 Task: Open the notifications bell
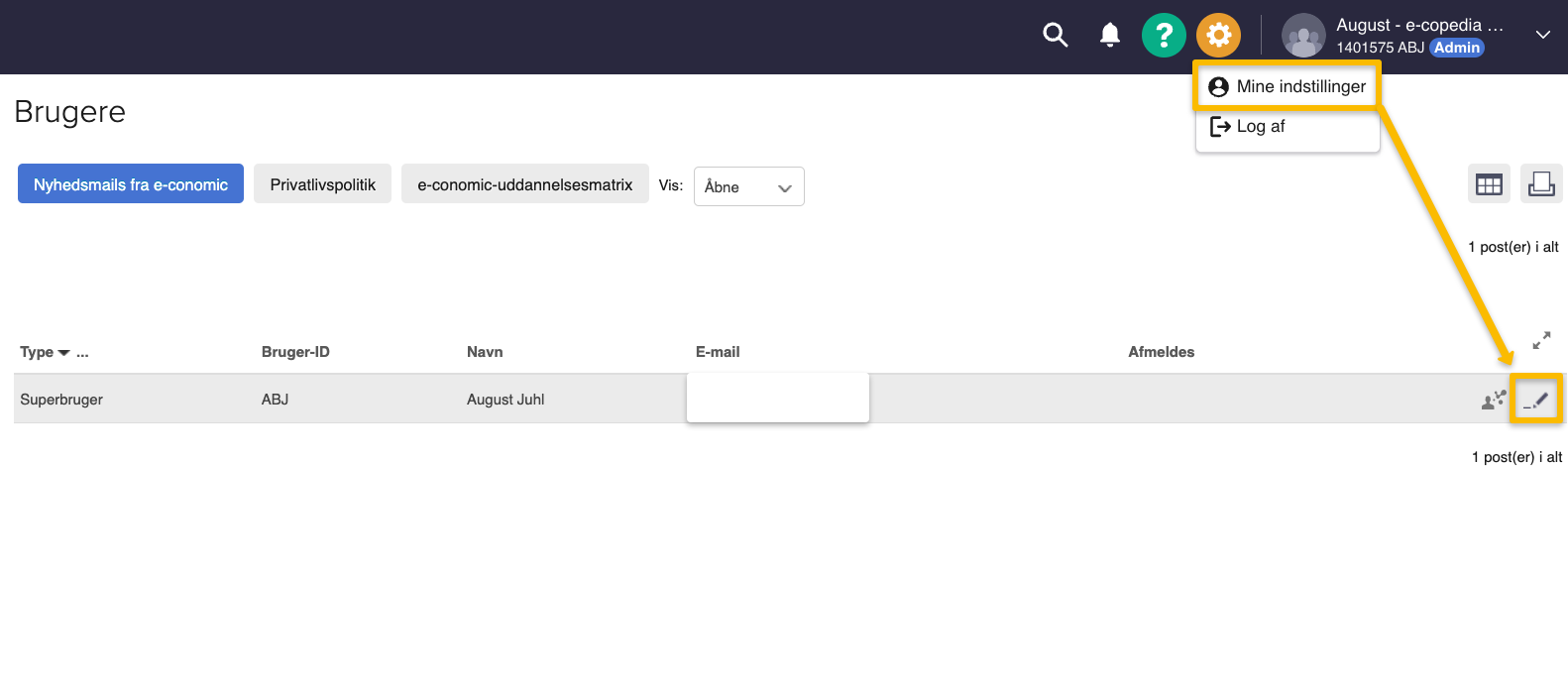pyautogui.click(x=1110, y=36)
